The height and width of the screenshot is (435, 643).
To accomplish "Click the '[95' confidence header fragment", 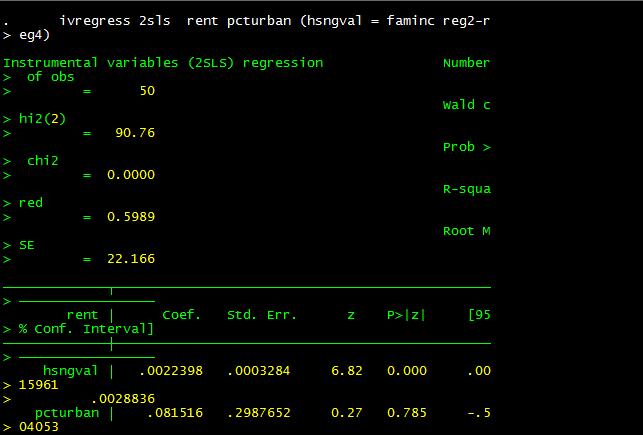I will pos(479,315).
